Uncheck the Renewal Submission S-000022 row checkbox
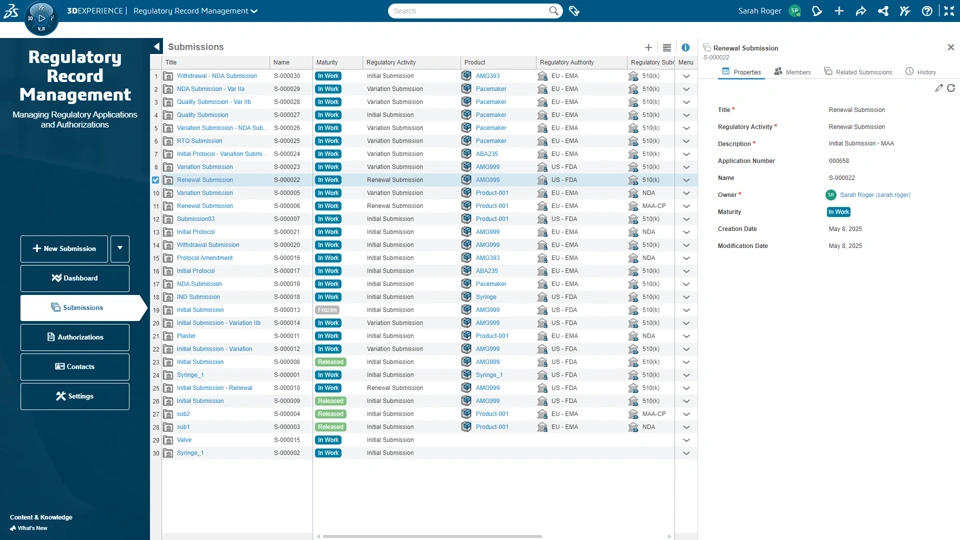Viewport: 960px width, 540px height. (156, 180)
